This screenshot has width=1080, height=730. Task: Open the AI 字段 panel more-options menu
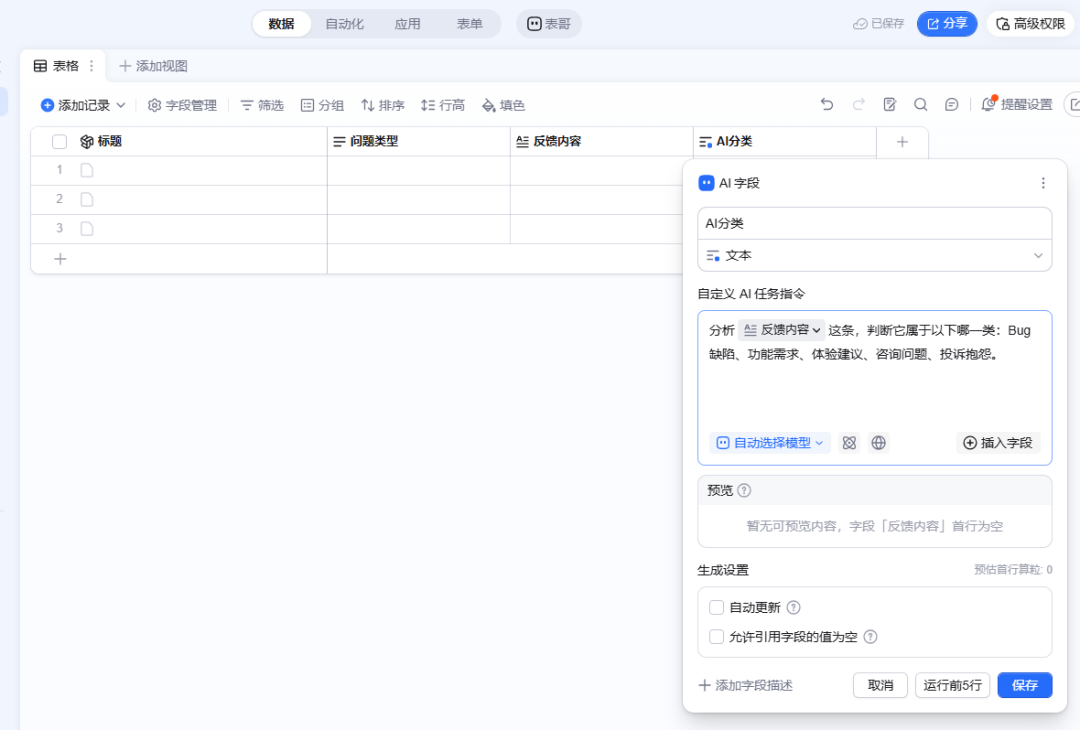coord(1043,183)
